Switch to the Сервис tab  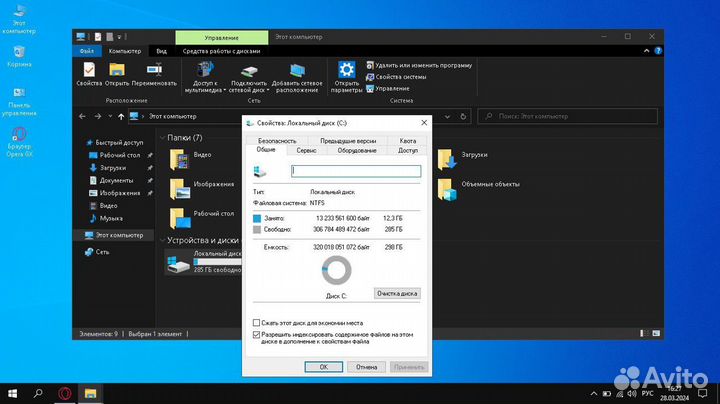[306, 150]
